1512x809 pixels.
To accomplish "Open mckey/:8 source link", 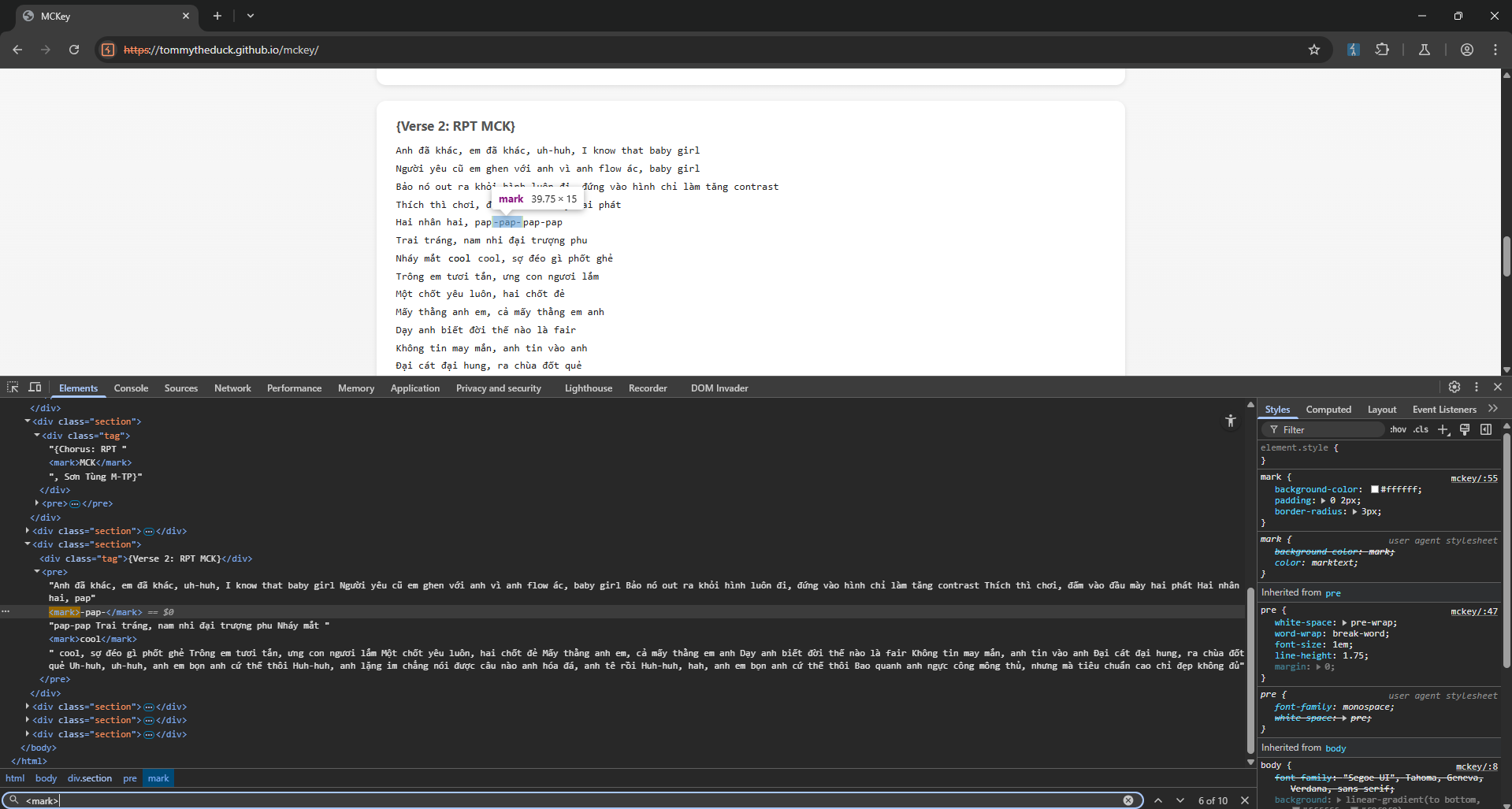I will pyautogui.click(x=1477, y=766).
